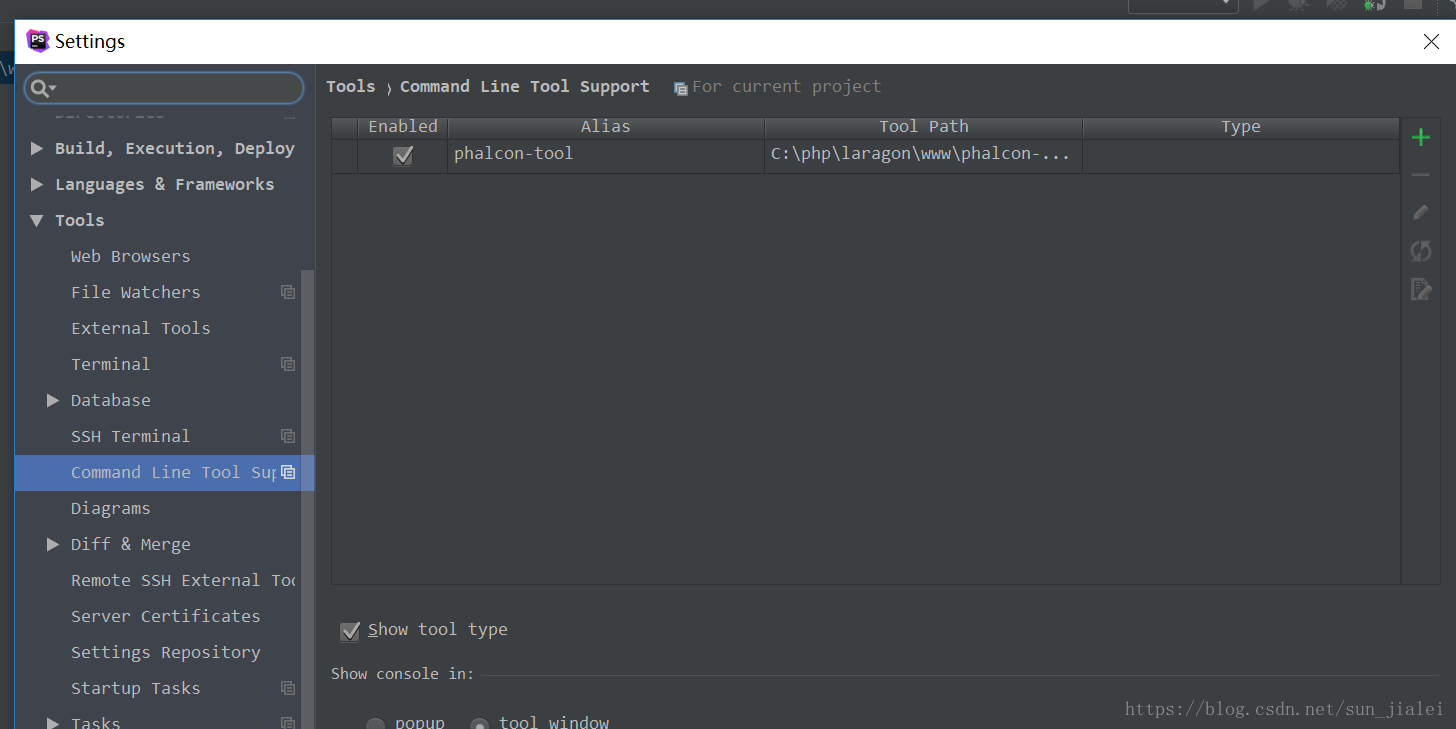Click the Tools breadcrumb

350,87
